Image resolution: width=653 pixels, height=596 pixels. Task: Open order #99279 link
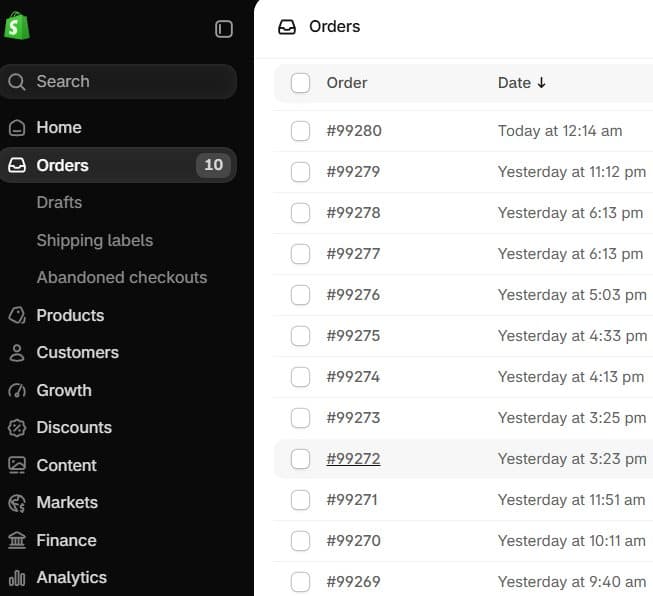click(x=353, y=172)
